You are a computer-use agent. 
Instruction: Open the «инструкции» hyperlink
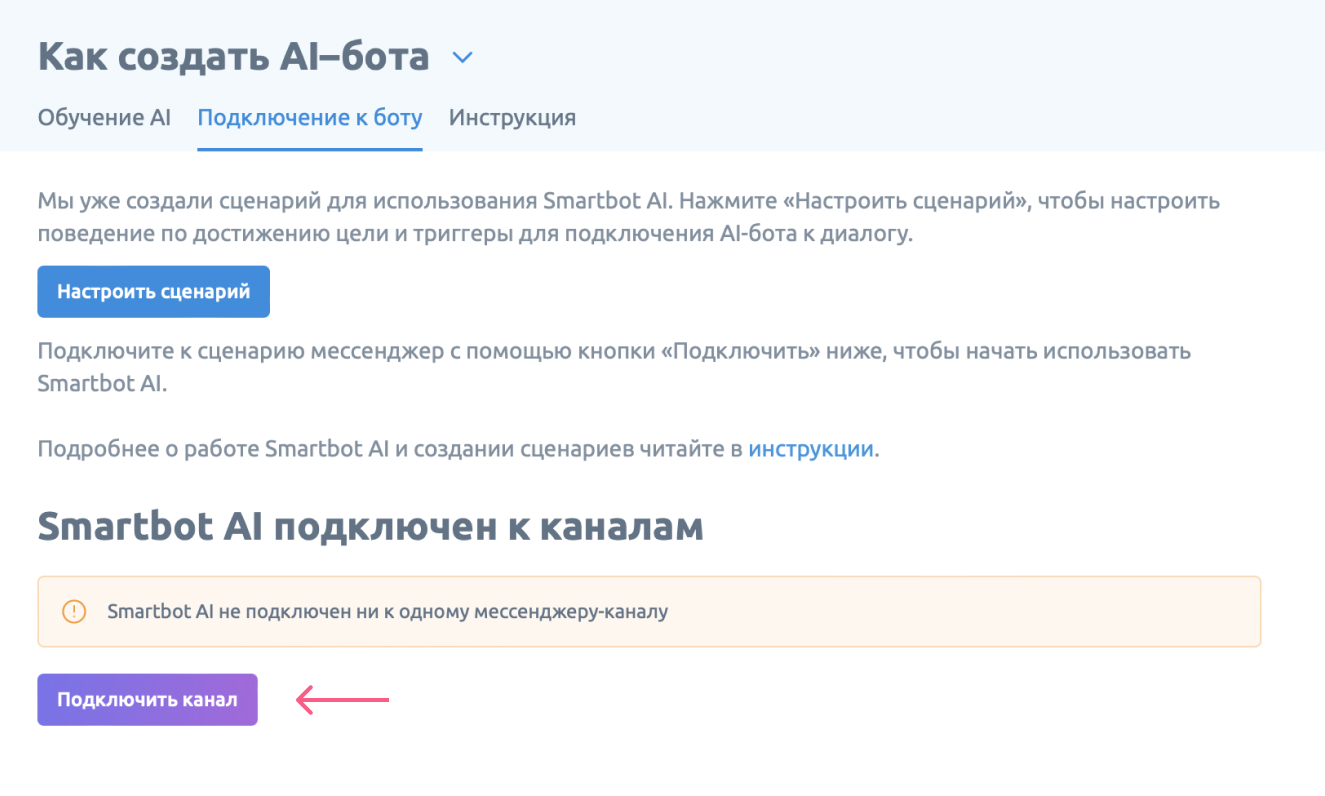pos(811,448)
